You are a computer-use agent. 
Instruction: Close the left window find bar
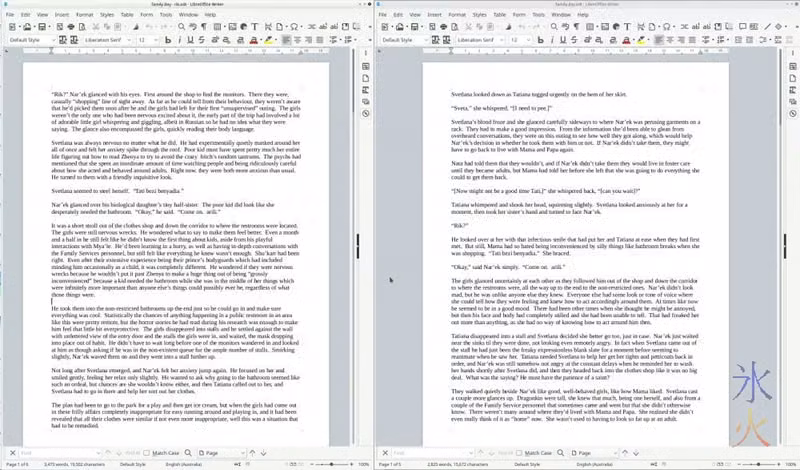point(12,453)
